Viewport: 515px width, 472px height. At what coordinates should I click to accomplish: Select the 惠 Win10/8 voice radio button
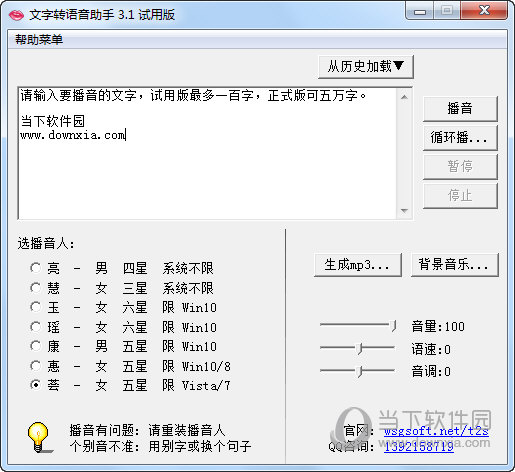click(x=35, y=366)
